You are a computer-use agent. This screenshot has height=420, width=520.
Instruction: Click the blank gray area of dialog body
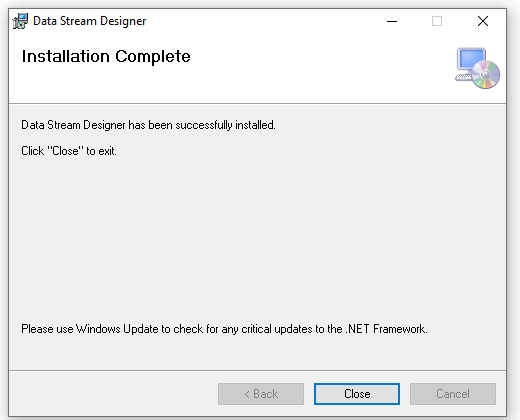(x=257, y=233)
